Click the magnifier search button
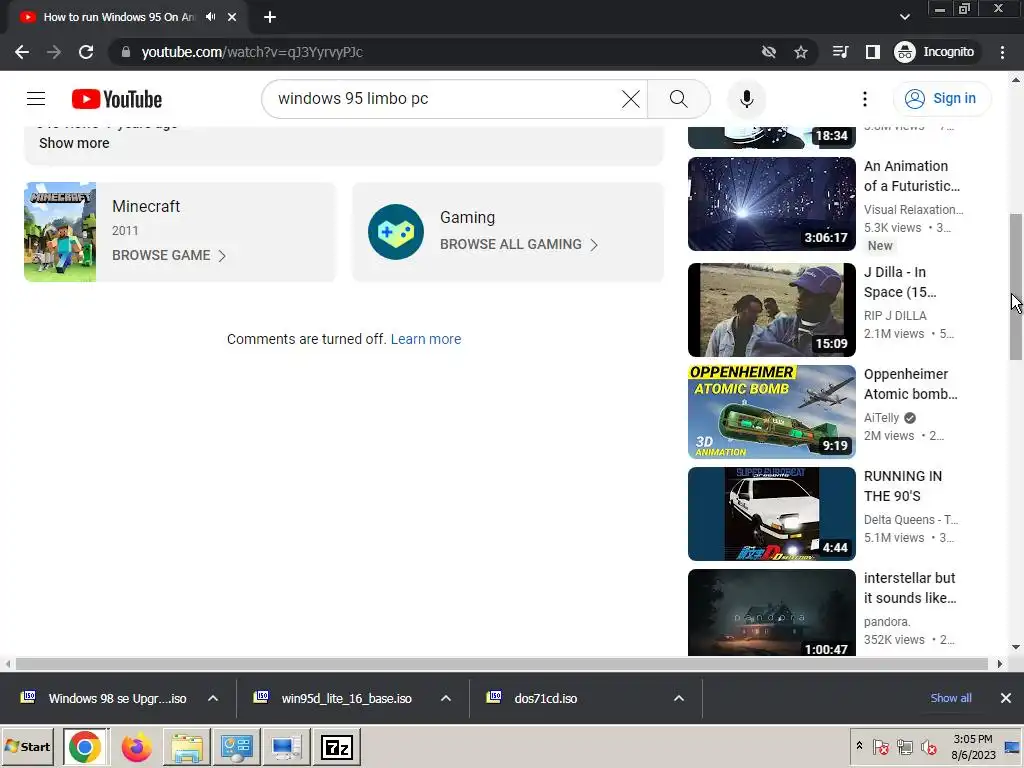Screen dimensions: 1024x768 [679, 99]
